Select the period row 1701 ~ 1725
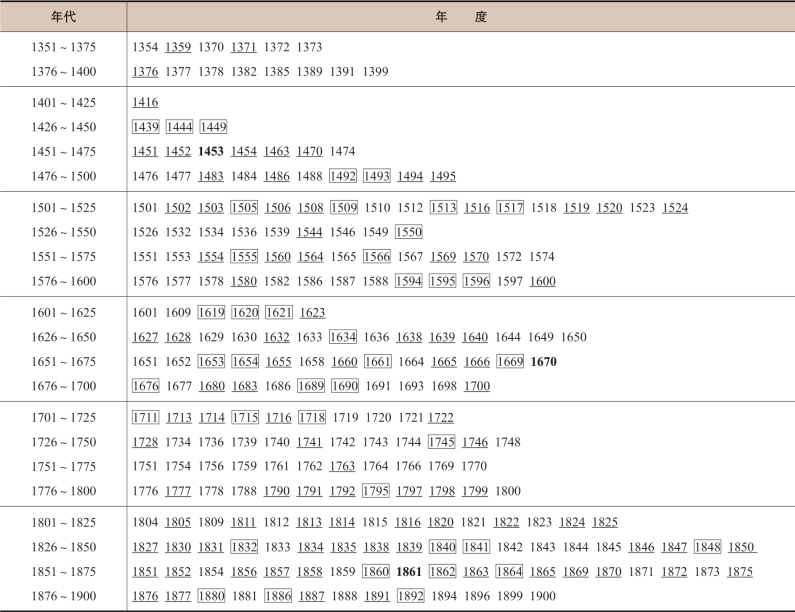The height and width of the screenshot is (612, 795). [63, 418]
